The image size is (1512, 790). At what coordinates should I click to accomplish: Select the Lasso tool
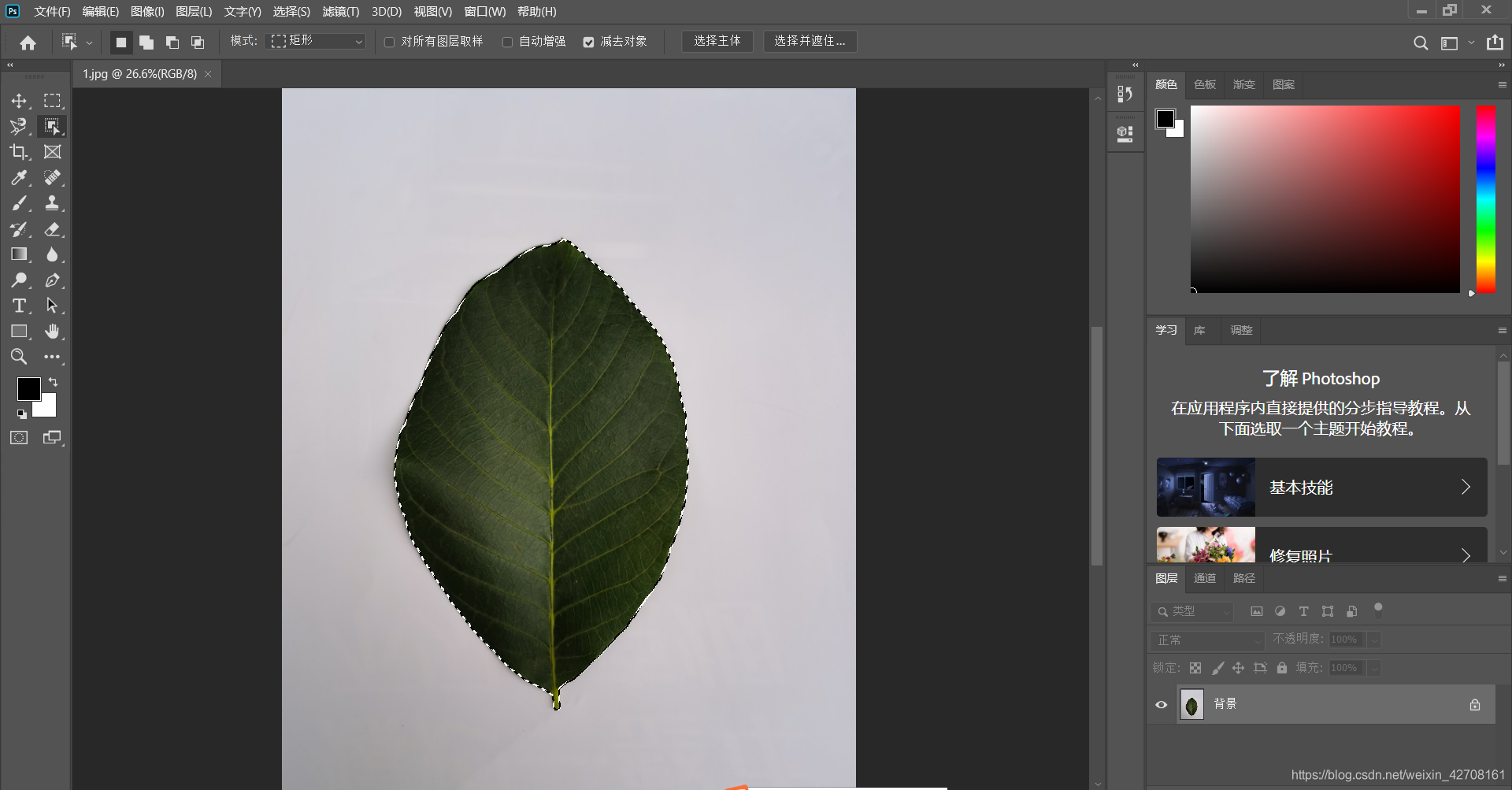click(19, 126)
